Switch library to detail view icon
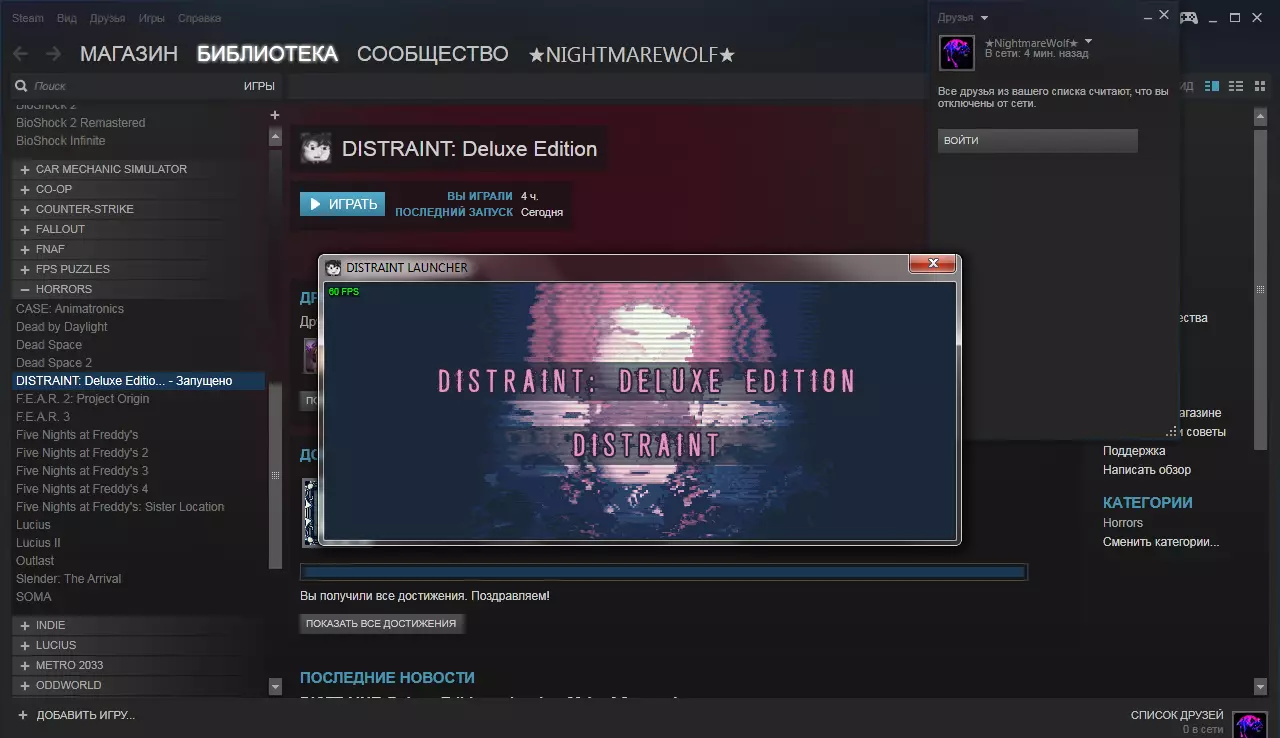This screenshot has width=1280, height=738. click(x=1212, y=86)
